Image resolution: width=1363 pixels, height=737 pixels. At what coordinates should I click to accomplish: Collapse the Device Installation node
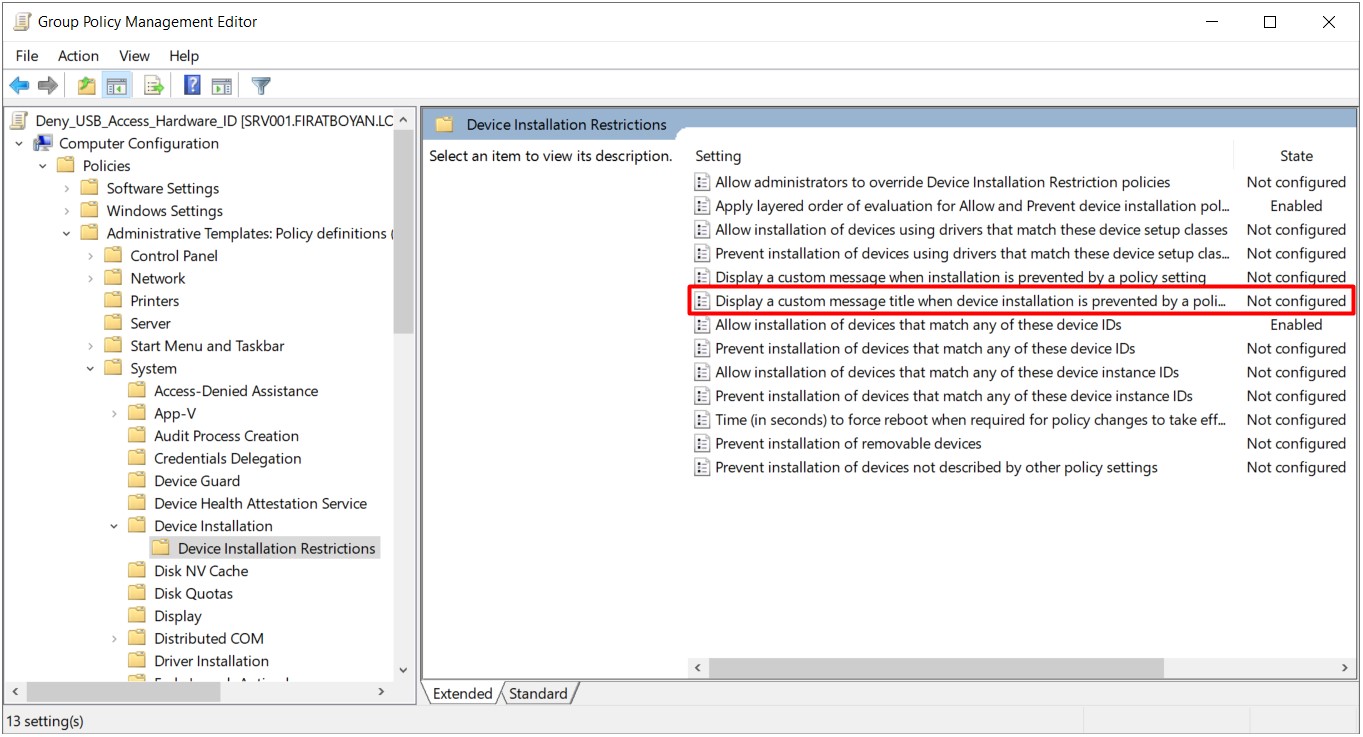point(114,526)
